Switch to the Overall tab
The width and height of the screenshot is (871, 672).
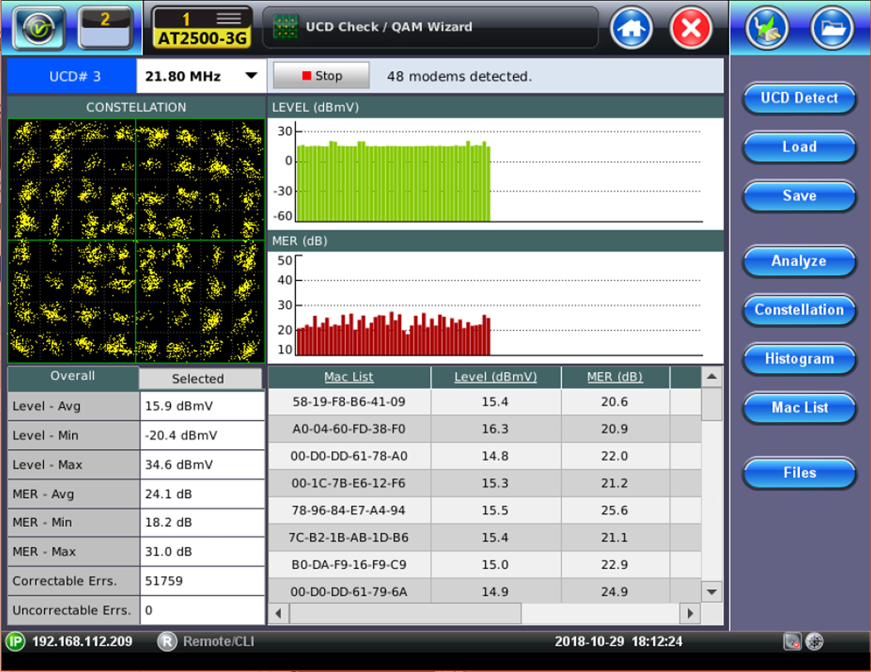tap(73, 377)
